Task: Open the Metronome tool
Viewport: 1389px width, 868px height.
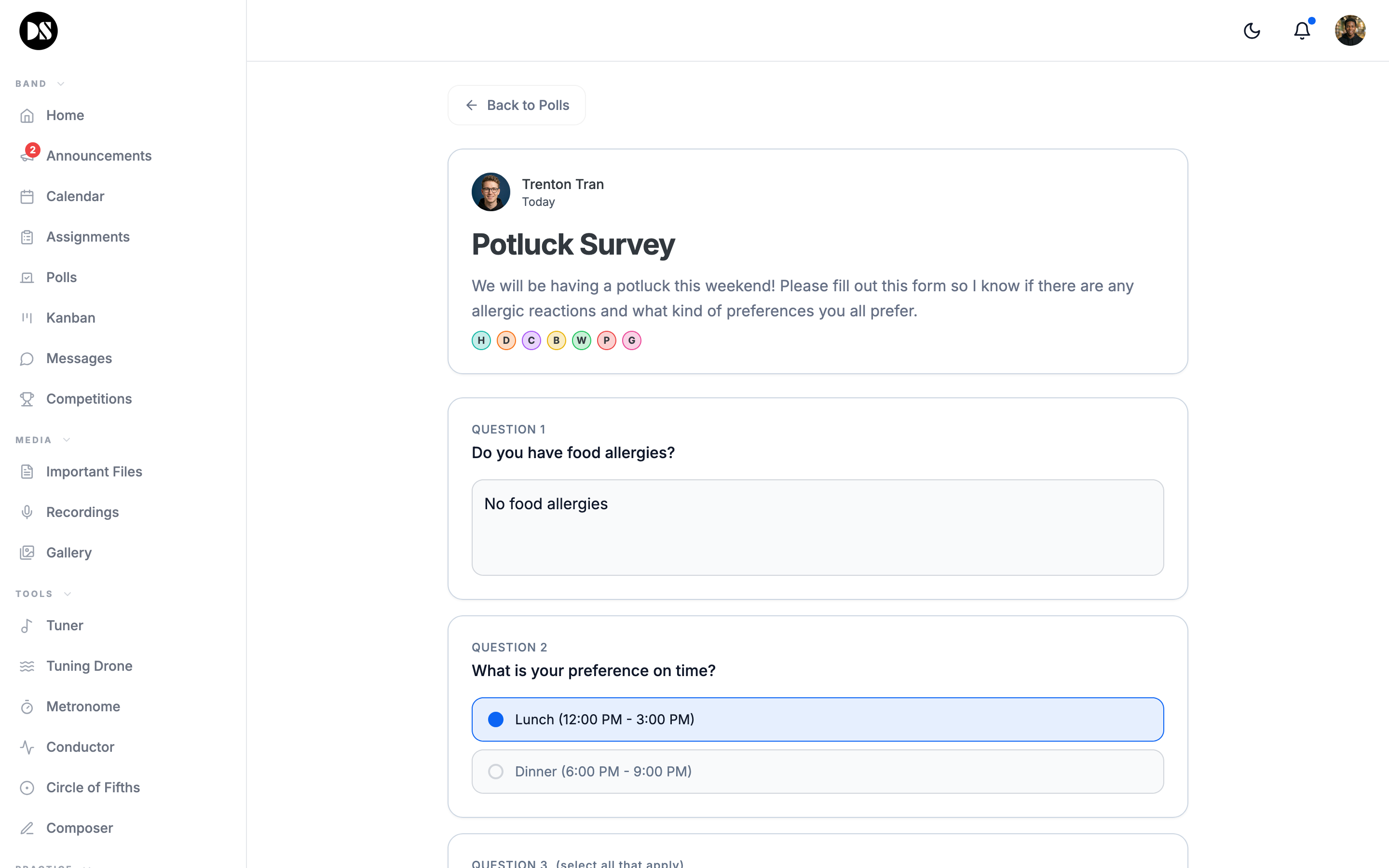Action: [x=82, y=706]
